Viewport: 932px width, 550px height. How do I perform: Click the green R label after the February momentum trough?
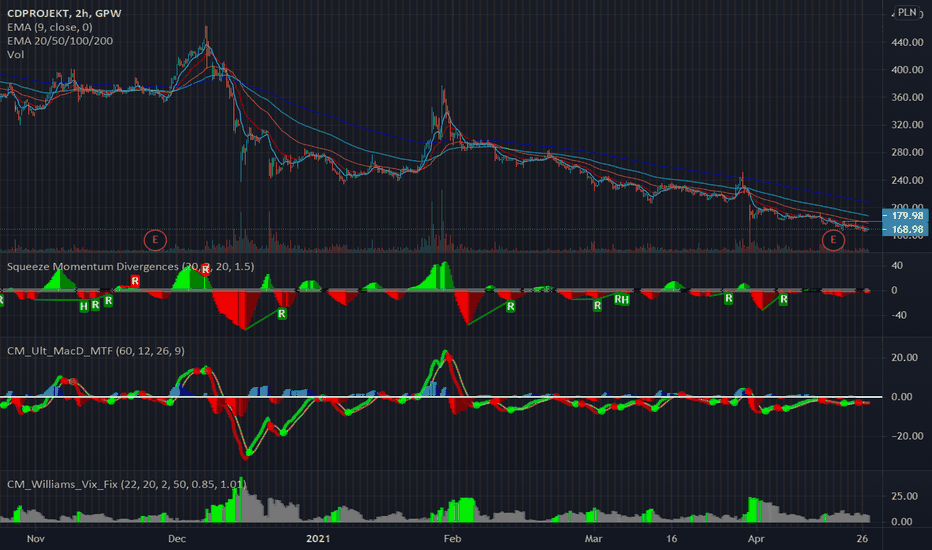coord(511,307)
